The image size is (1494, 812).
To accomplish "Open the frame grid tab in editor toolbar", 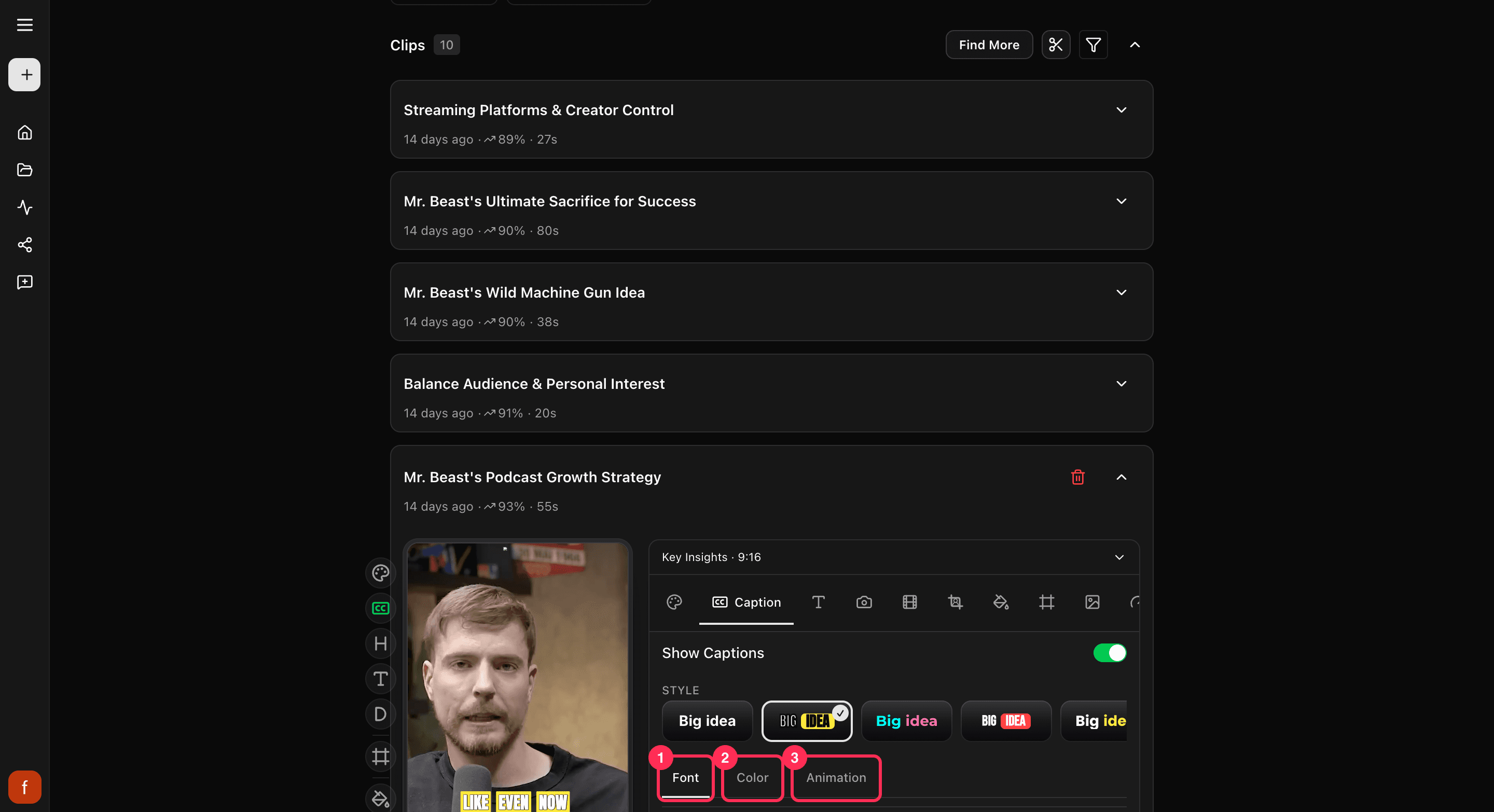I will click(1046, 602).
